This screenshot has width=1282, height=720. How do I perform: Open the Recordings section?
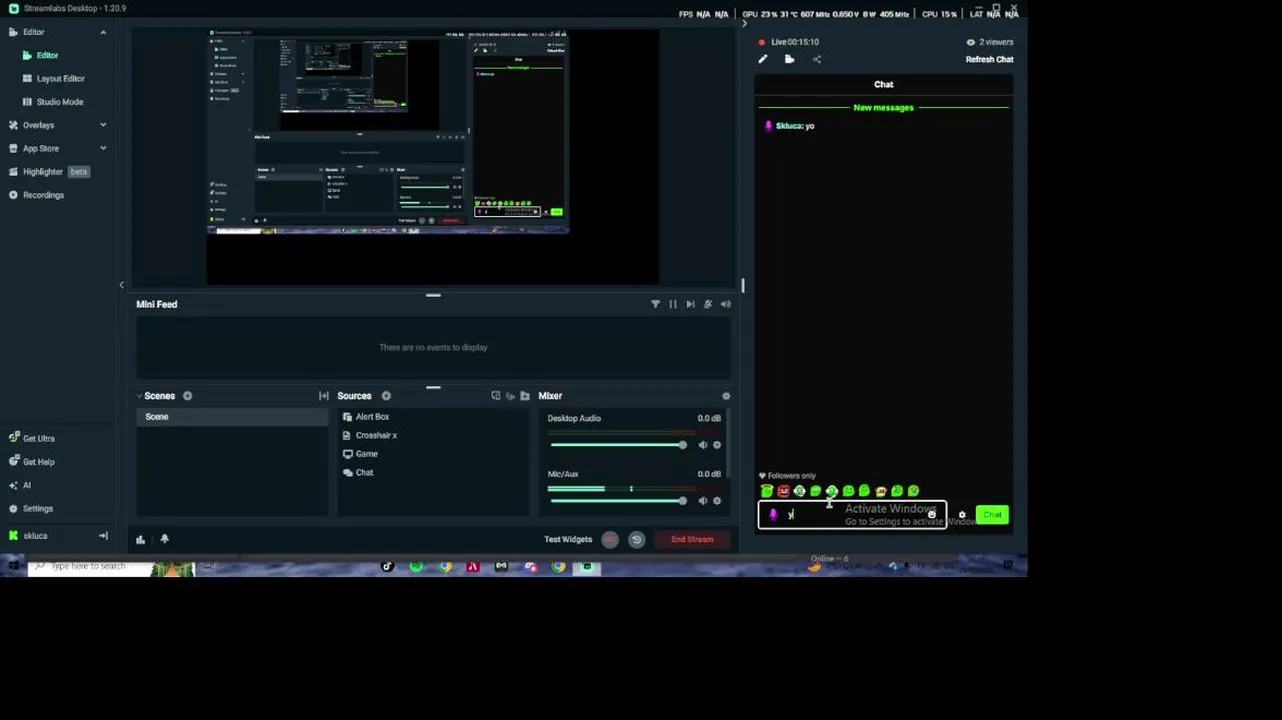pos(43,195)
